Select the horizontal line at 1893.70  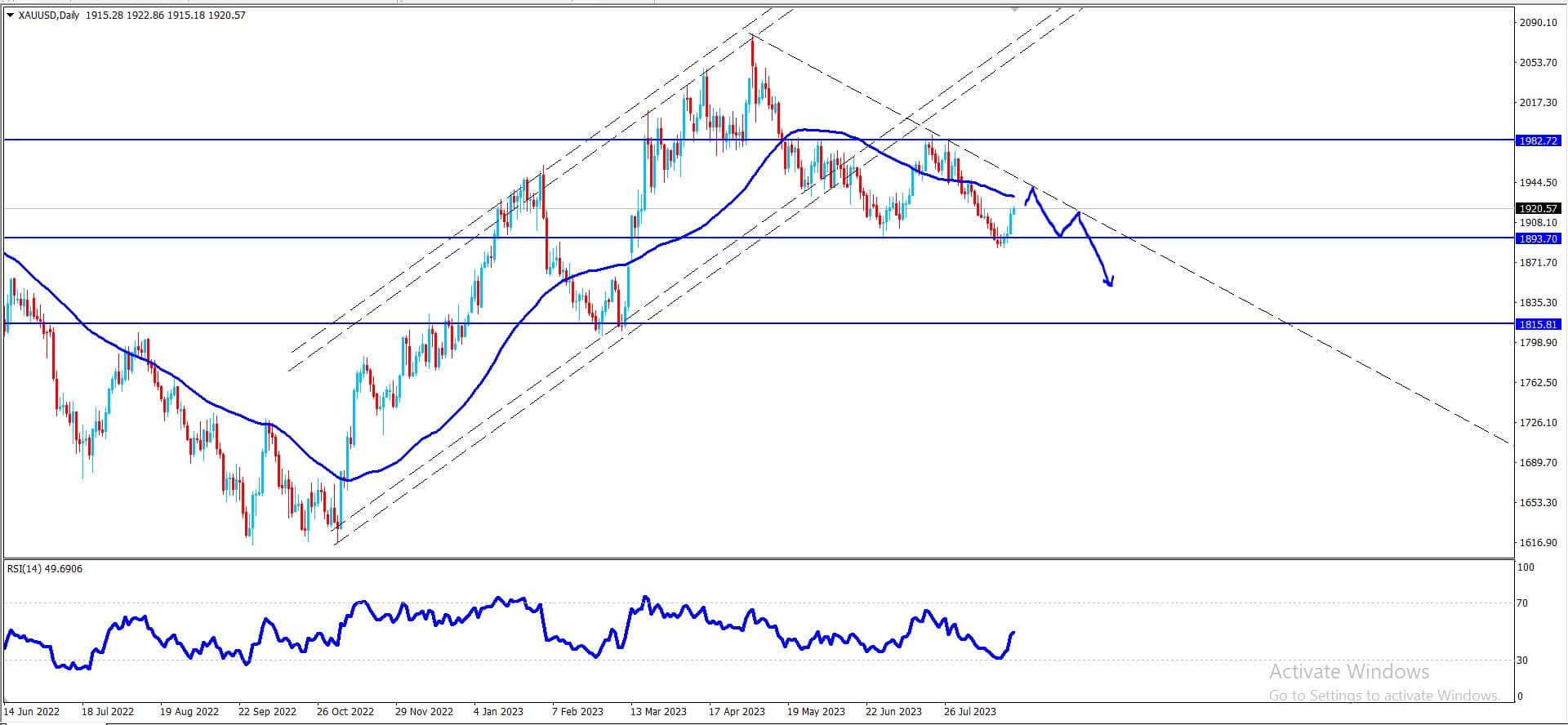[759, 238]
